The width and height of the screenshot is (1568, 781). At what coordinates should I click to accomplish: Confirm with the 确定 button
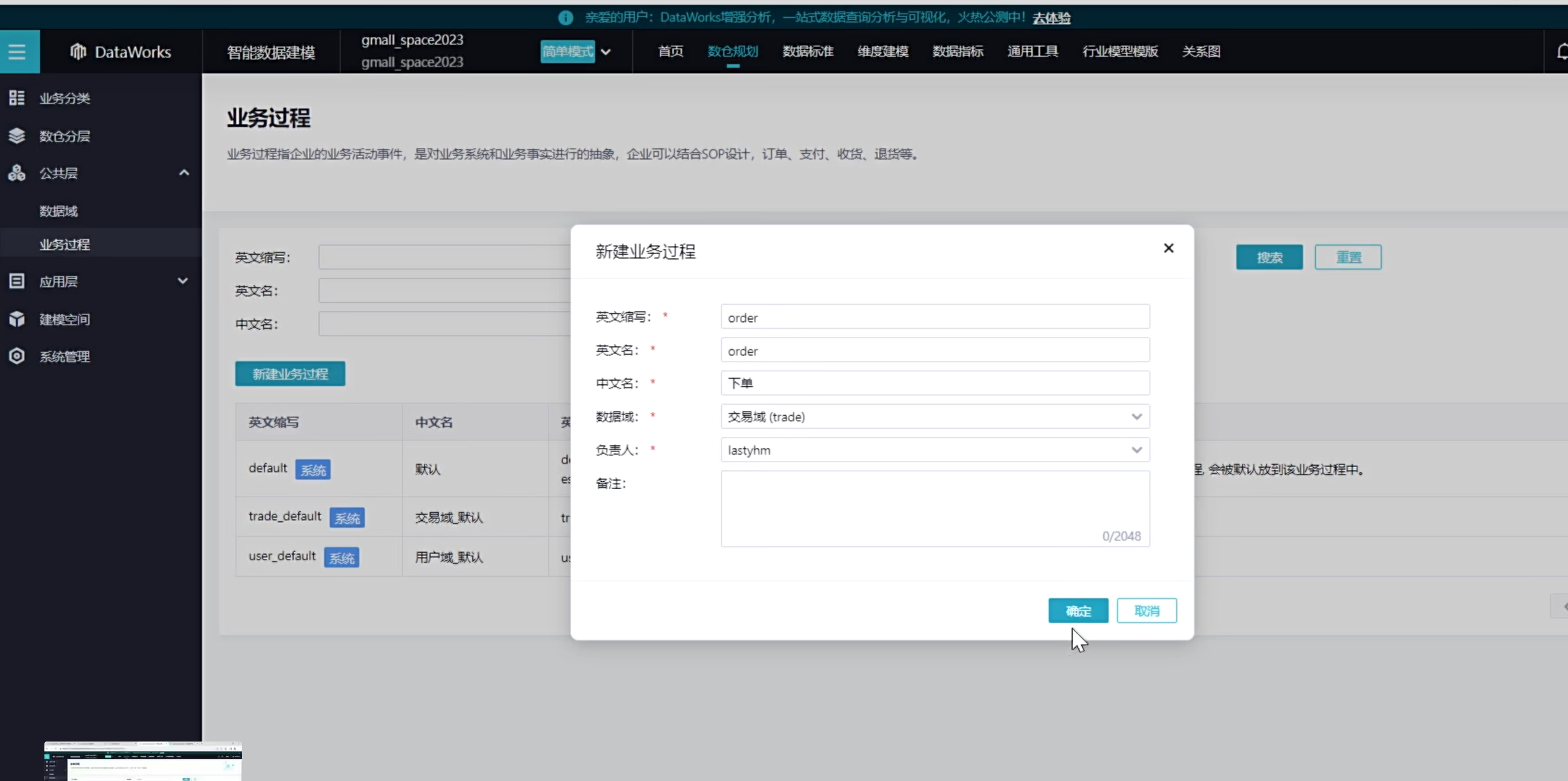1078,611
